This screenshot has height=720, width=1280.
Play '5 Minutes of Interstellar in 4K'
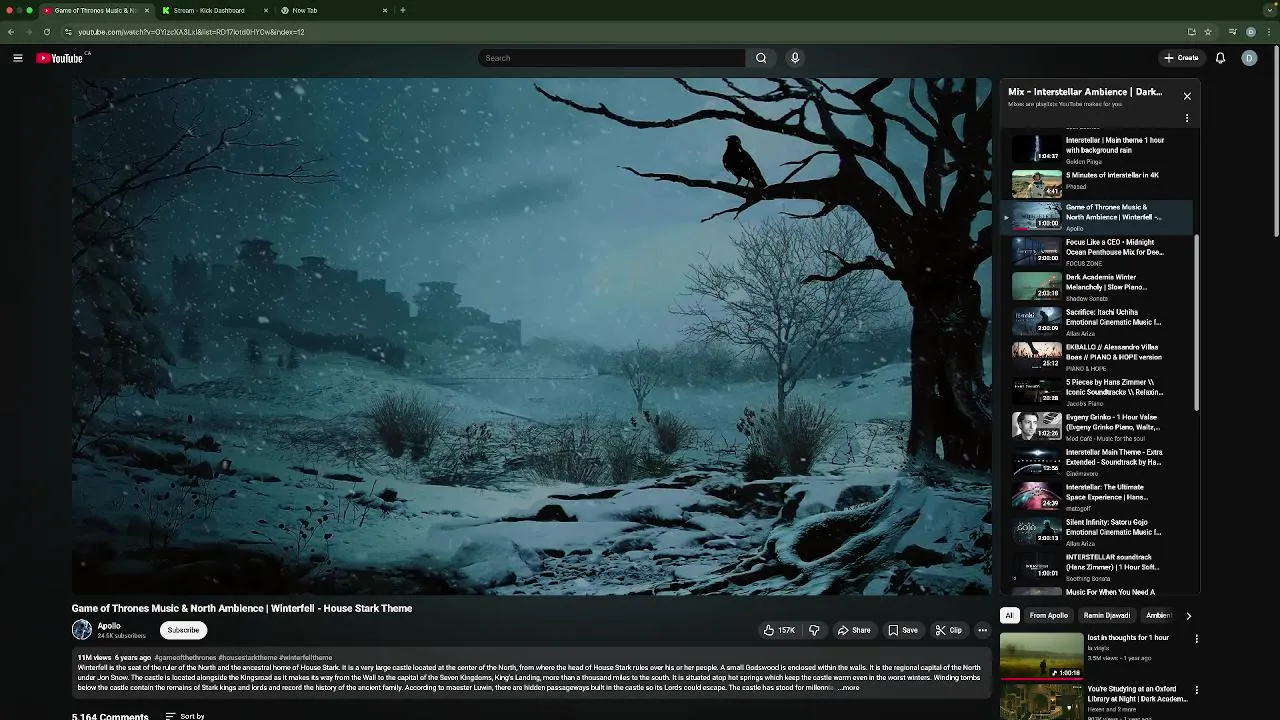point(1098,184)
